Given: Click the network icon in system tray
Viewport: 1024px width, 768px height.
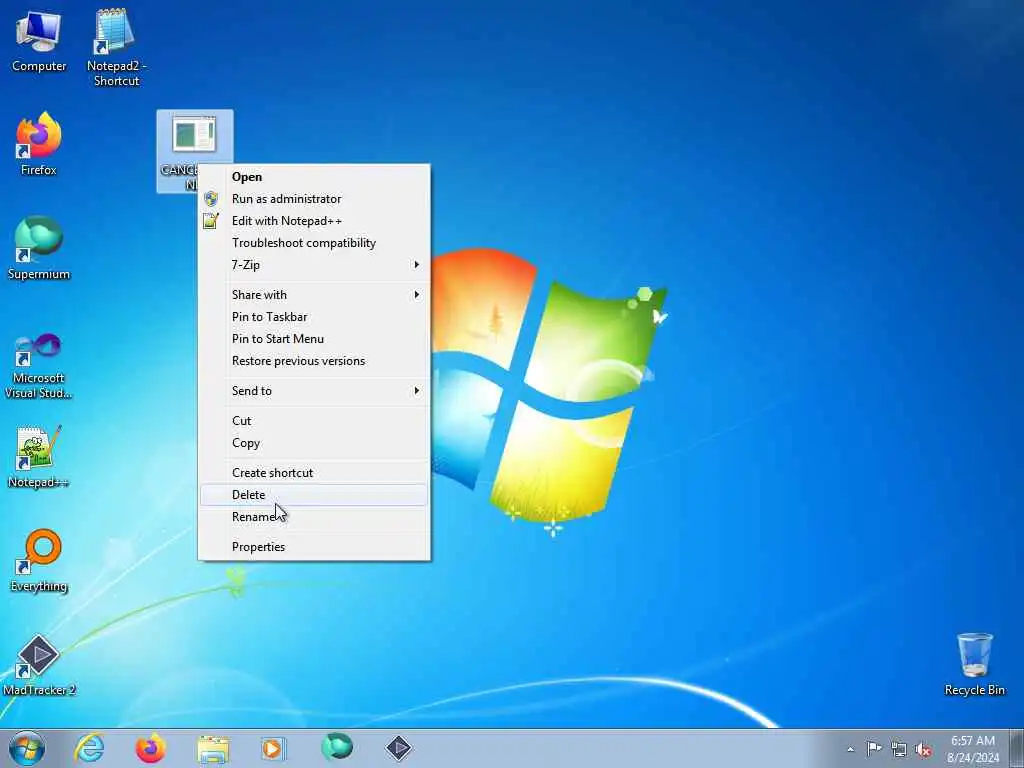Looking at the screenshot, I should [x=899, y=749].
